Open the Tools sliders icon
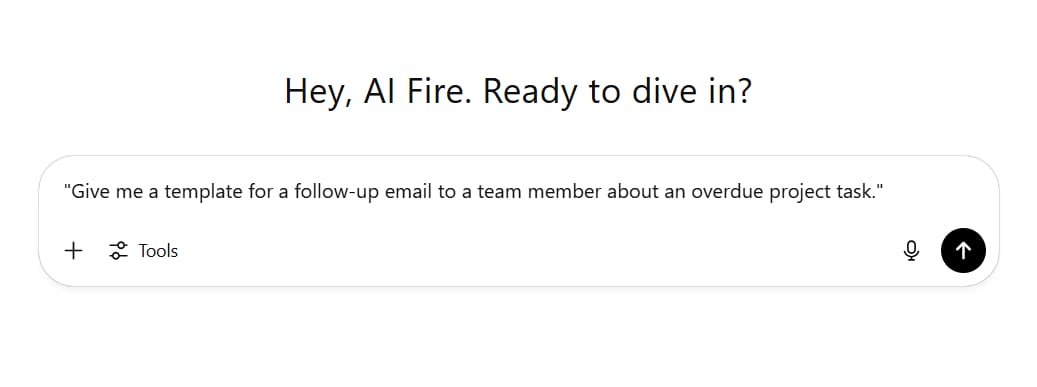The width and height of the screenshot is (1037, 387). [x=118, y=251]
